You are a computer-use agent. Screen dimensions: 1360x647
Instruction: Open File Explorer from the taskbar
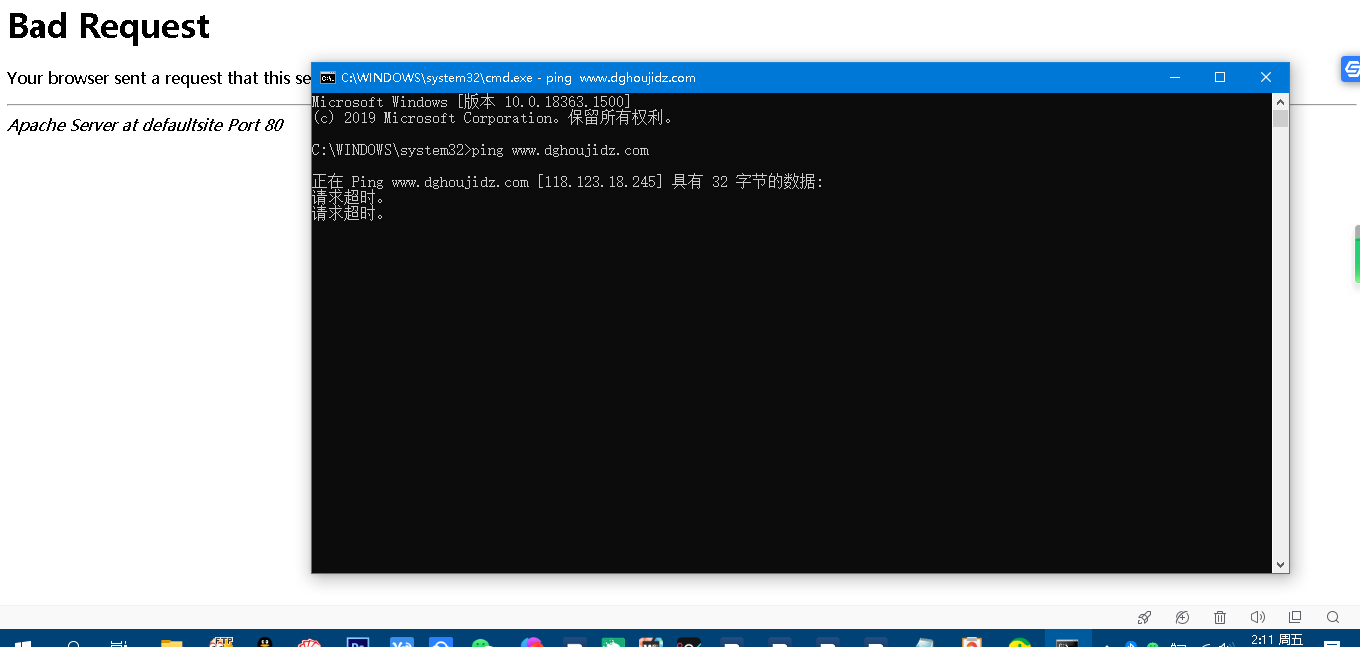click(x=172, y=643)
